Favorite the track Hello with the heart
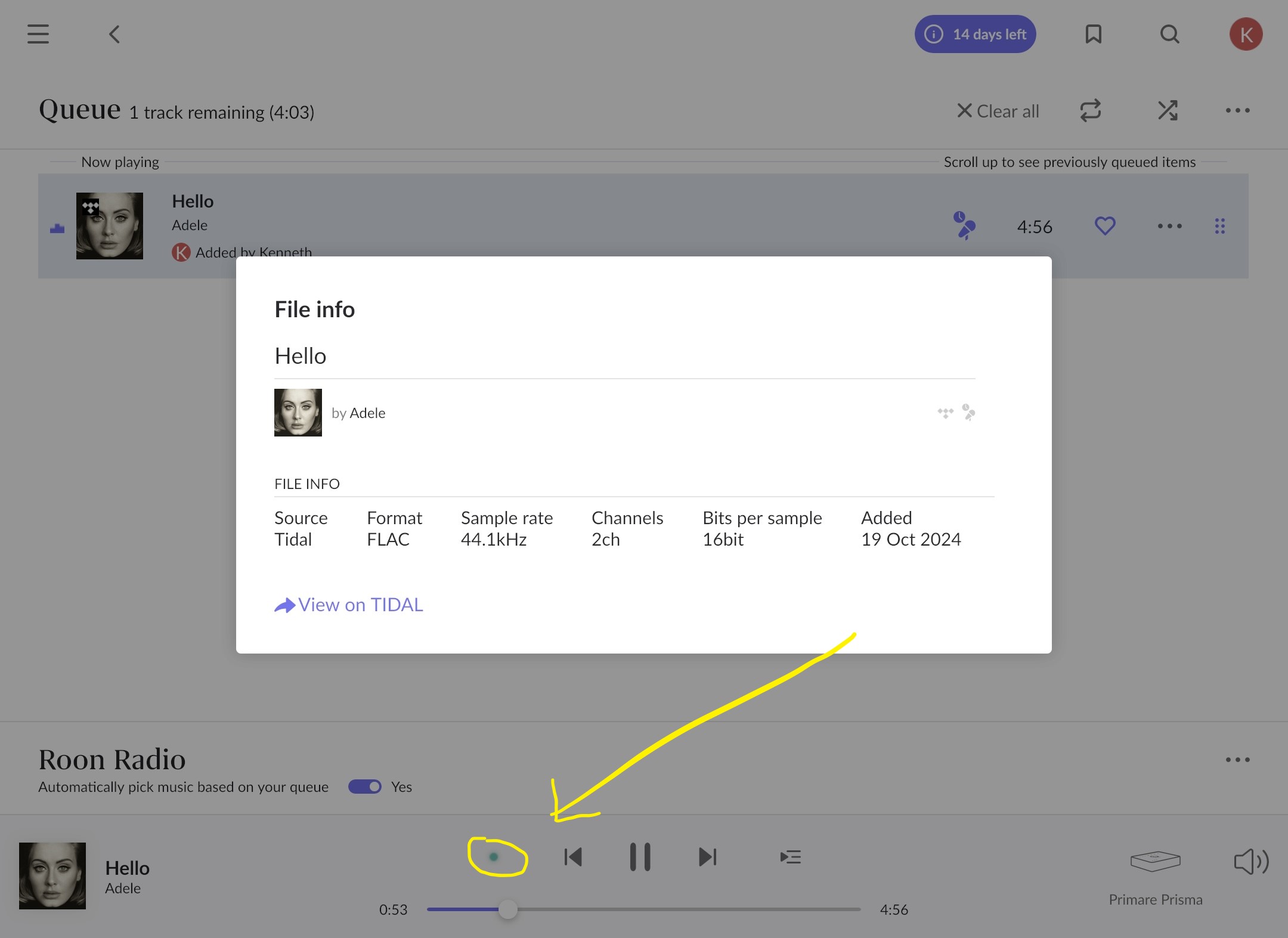 [1104, 226]
